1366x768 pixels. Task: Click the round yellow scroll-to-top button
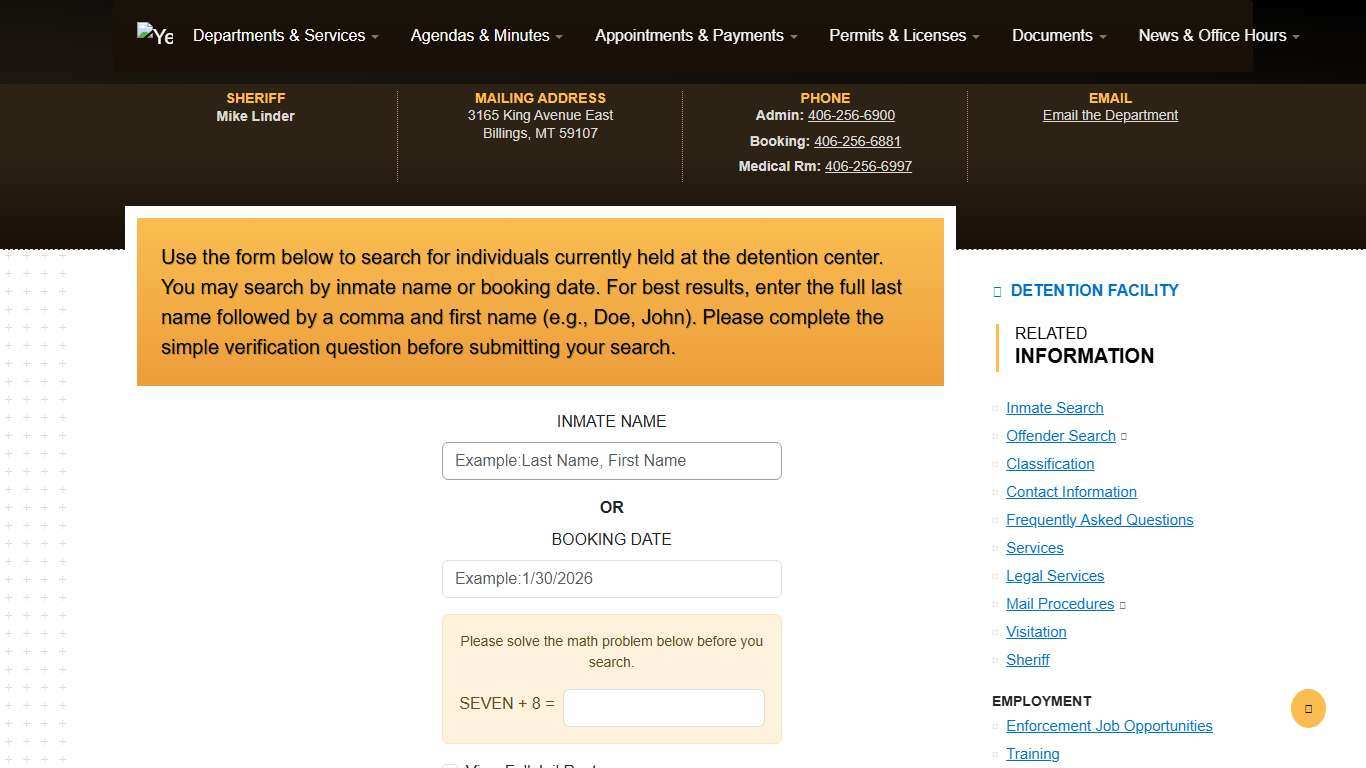click(x=1308, y=708)
